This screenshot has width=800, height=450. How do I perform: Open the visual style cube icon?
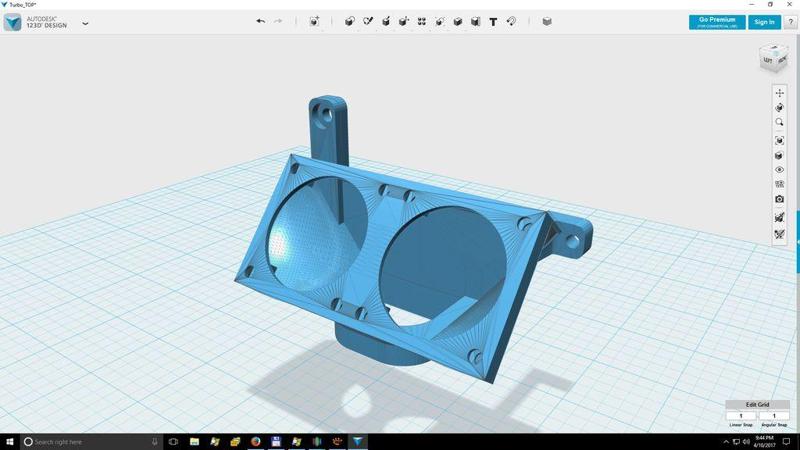pos(779,156)
